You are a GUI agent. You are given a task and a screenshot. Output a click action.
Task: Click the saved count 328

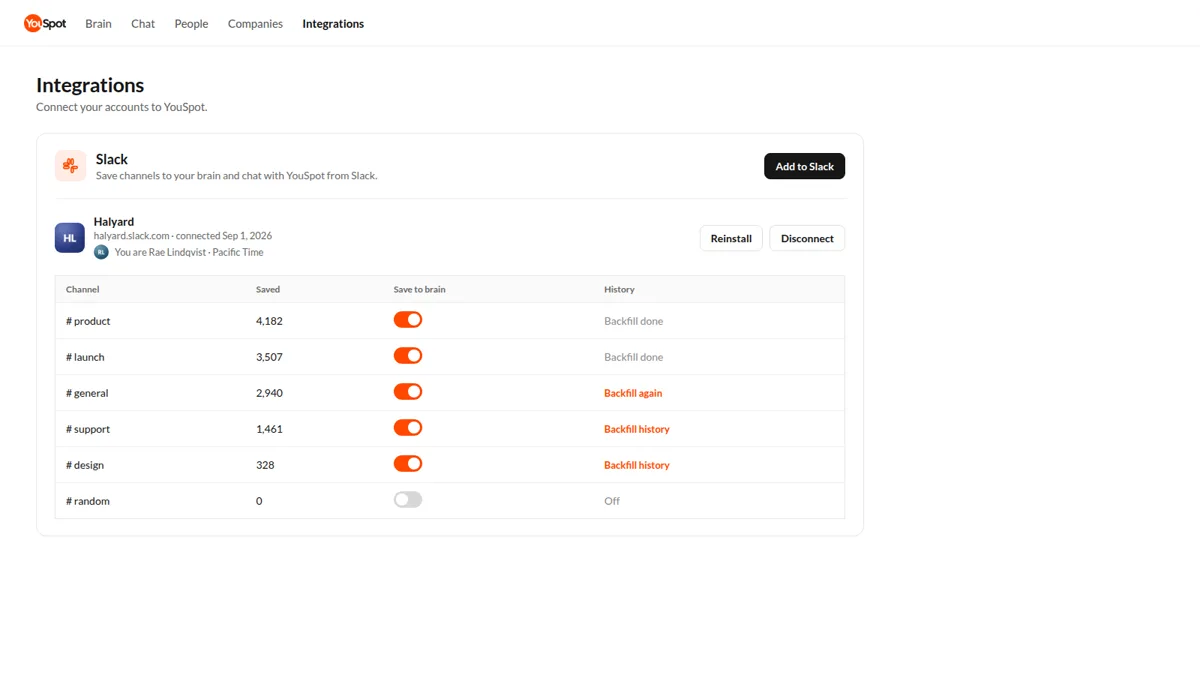(265, 465)
